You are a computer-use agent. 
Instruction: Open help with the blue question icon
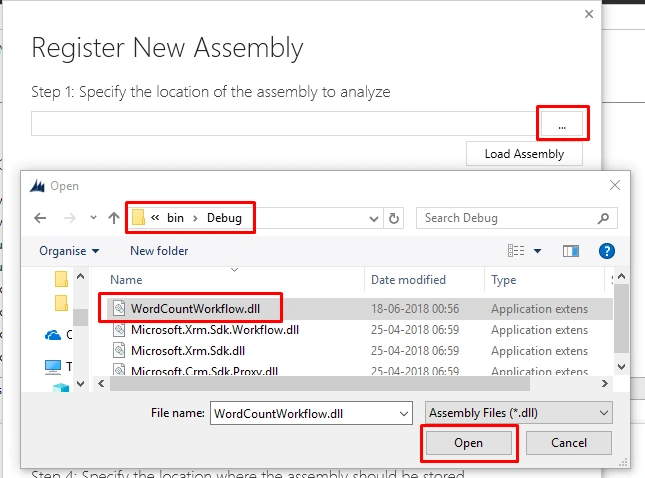tap(607, 251)
